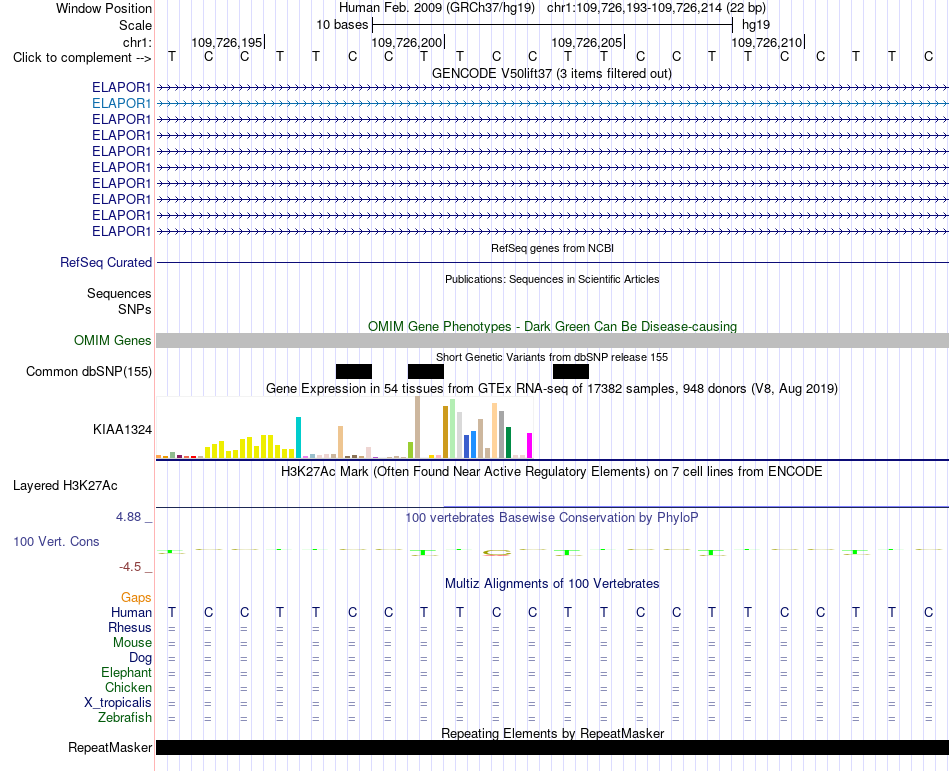
Task: Click the cyan bar in GTEx chart
Action: 298,437
